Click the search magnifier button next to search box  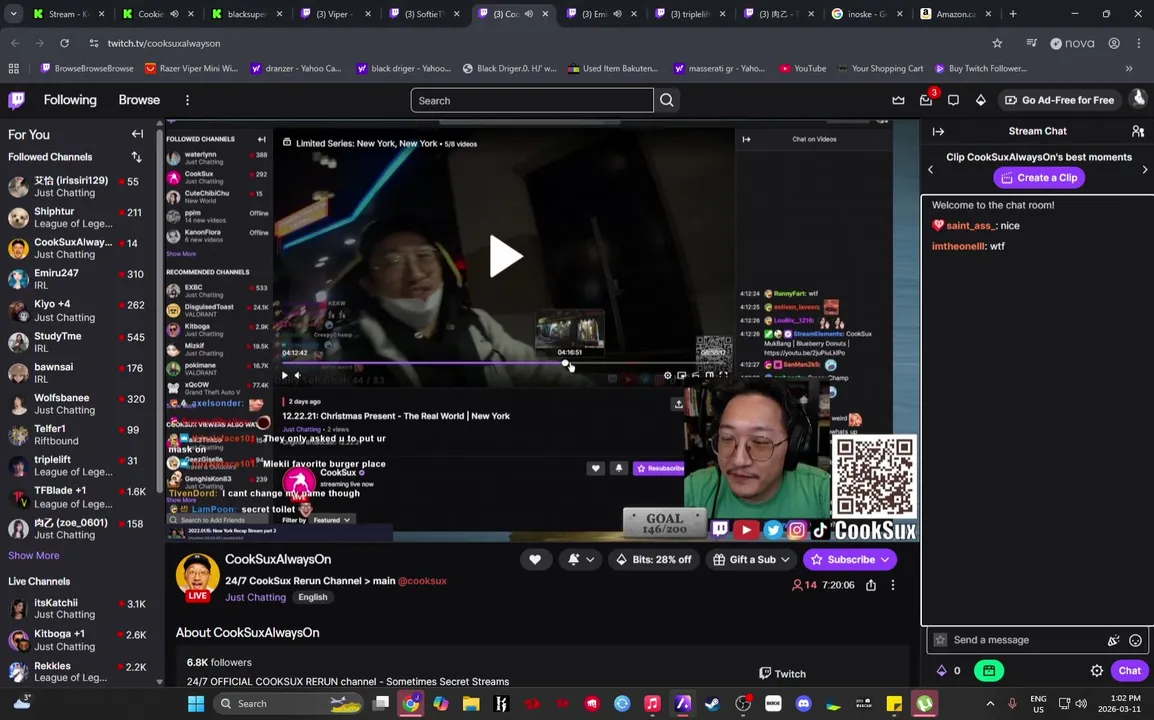[x=667, y=100]
